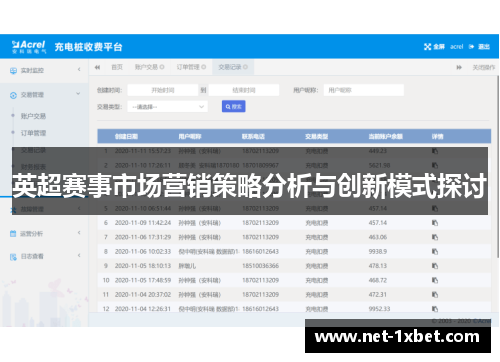Expand the 日志查看 chevron
500x362 pixels.
79,255
